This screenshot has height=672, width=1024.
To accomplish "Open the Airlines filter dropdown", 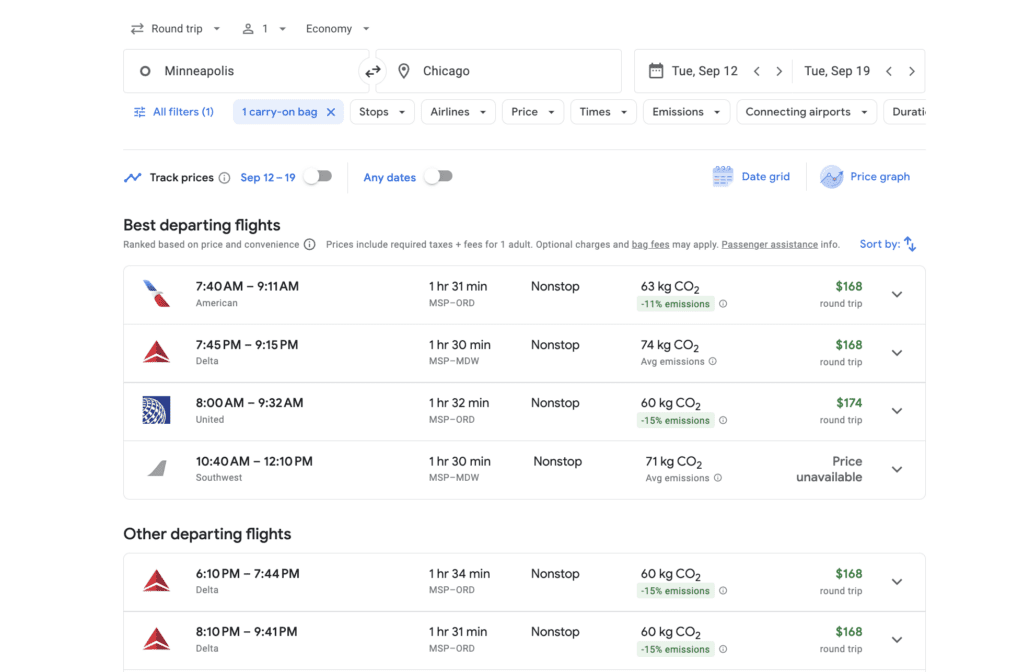I will [457, 111].
